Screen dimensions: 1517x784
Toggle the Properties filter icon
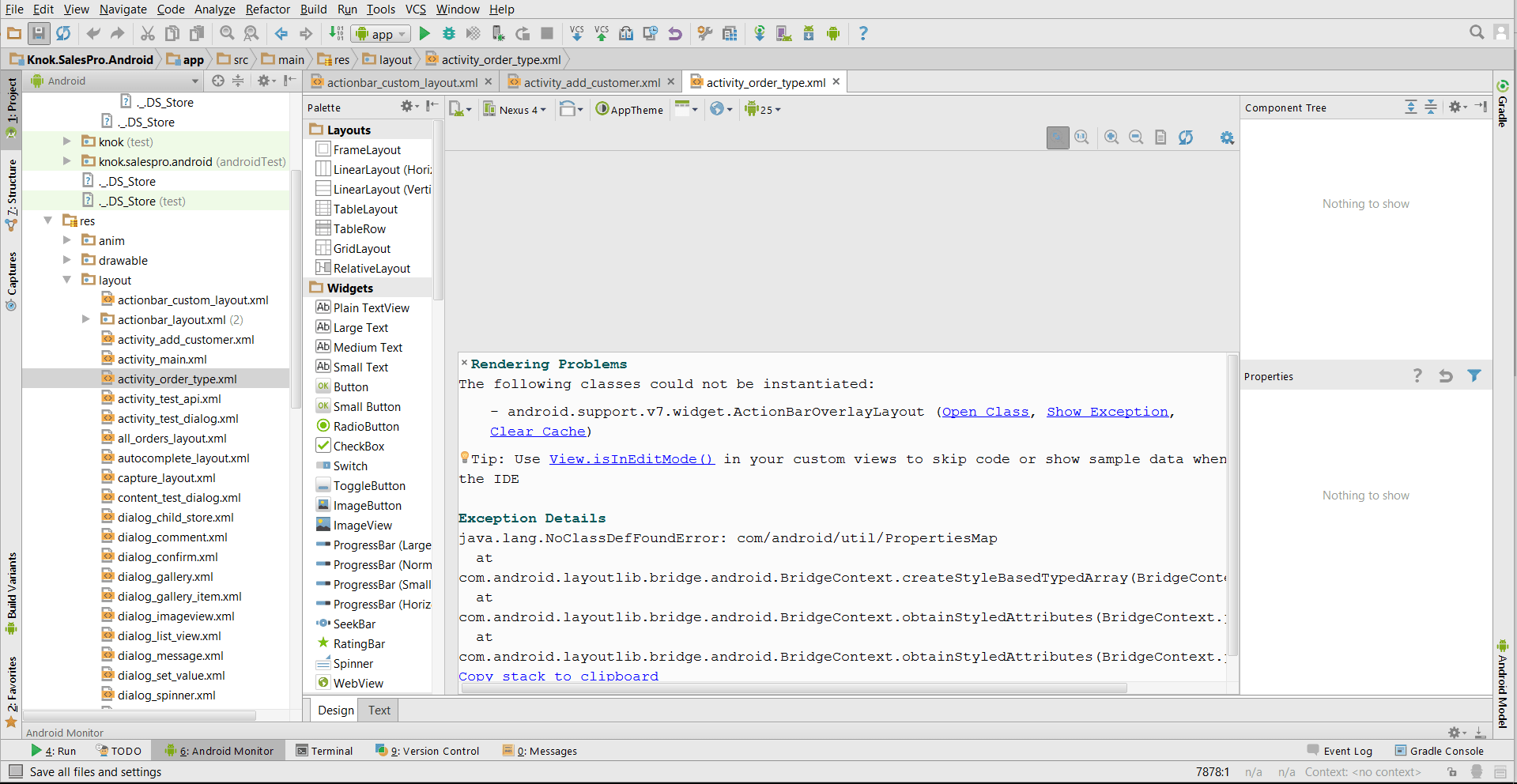[1474, 376]
